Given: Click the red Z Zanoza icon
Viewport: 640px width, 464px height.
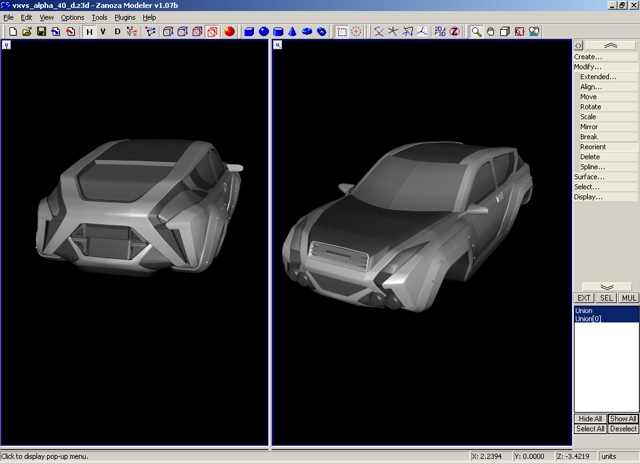Looking at the screenshot, I should pos(454,32).
